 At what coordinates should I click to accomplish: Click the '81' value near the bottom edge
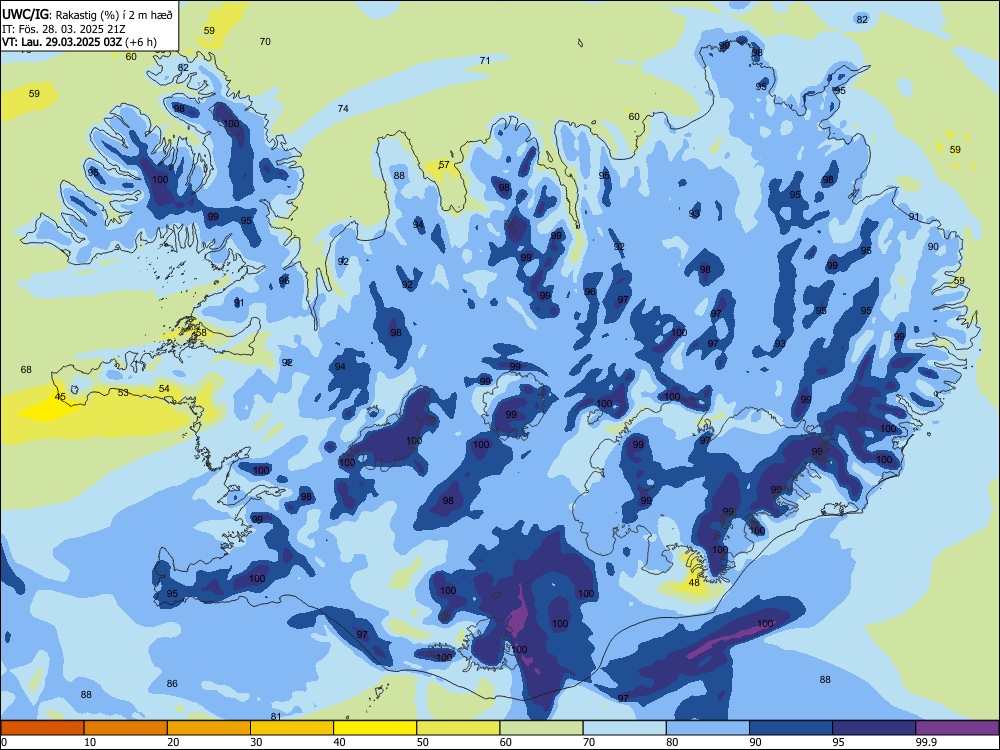(276, 716)
